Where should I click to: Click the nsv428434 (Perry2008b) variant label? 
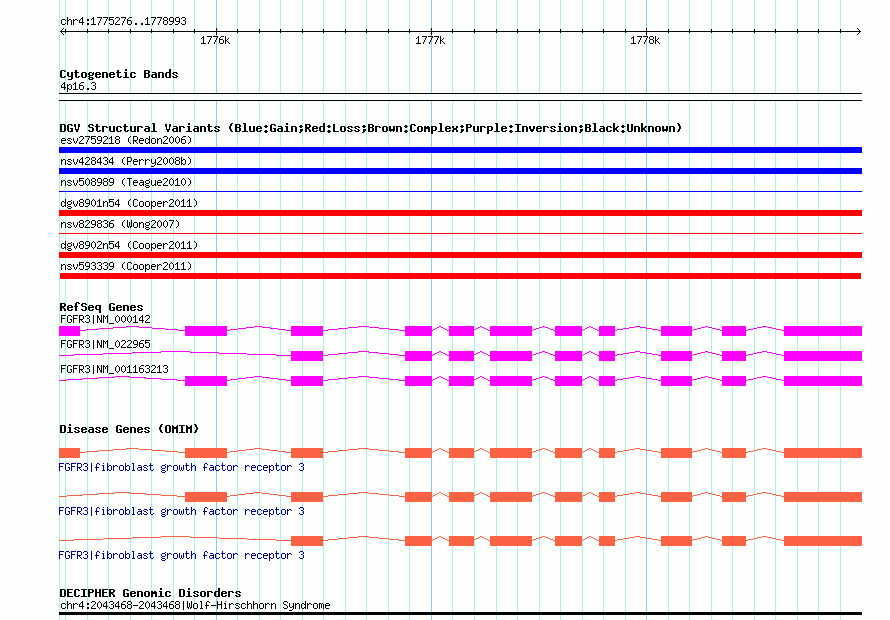pos(126,161)
